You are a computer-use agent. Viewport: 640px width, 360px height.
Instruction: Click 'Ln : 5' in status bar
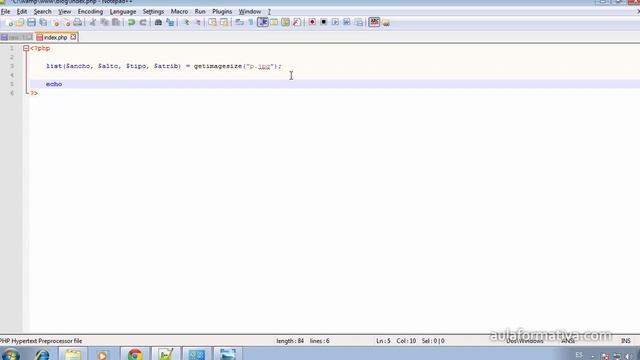383,341
